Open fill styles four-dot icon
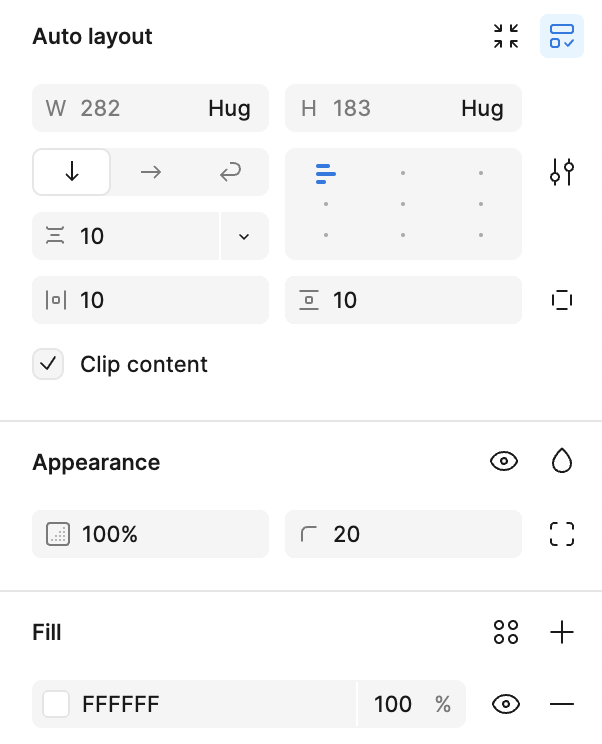The width and height of the screenshot is (602, 744). 506,632
